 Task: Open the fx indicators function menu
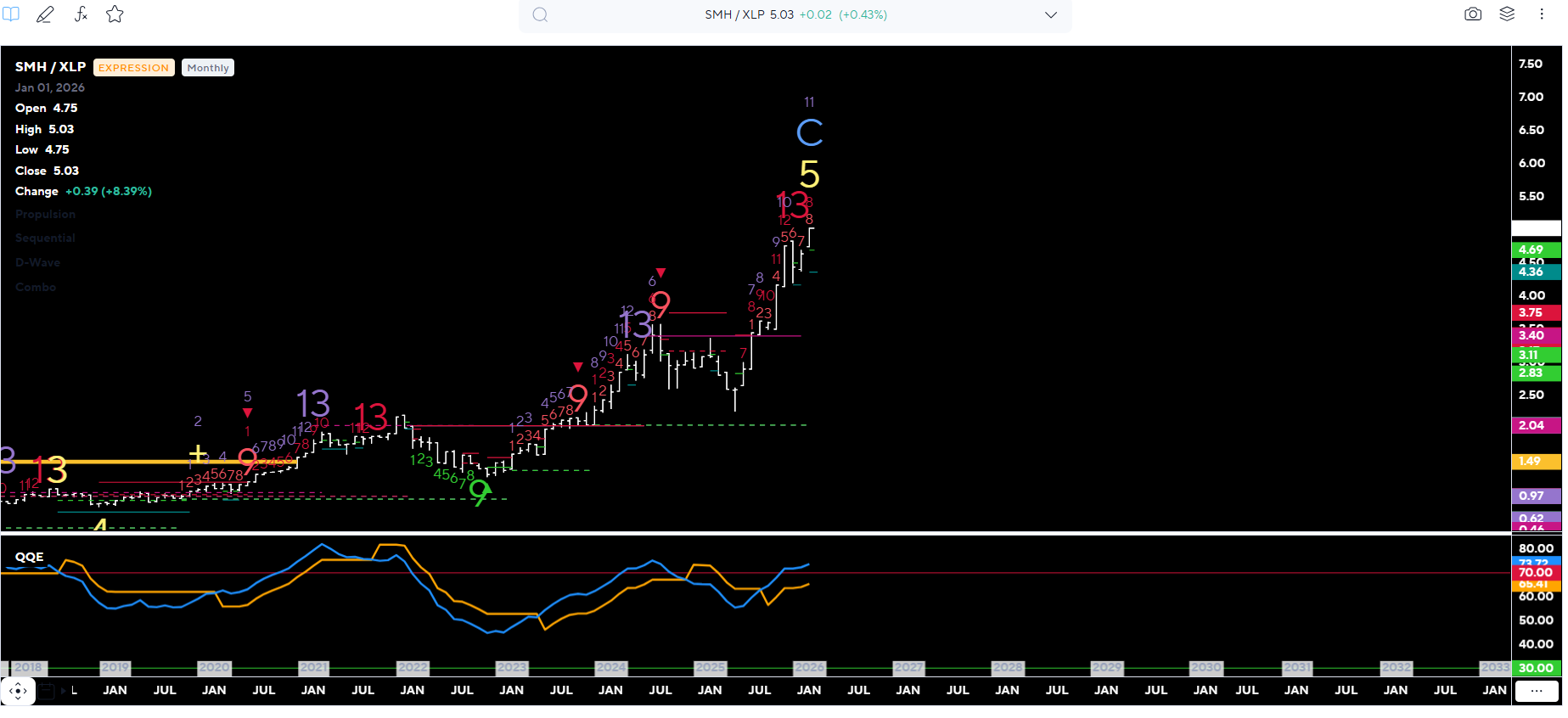coord(81,14)
